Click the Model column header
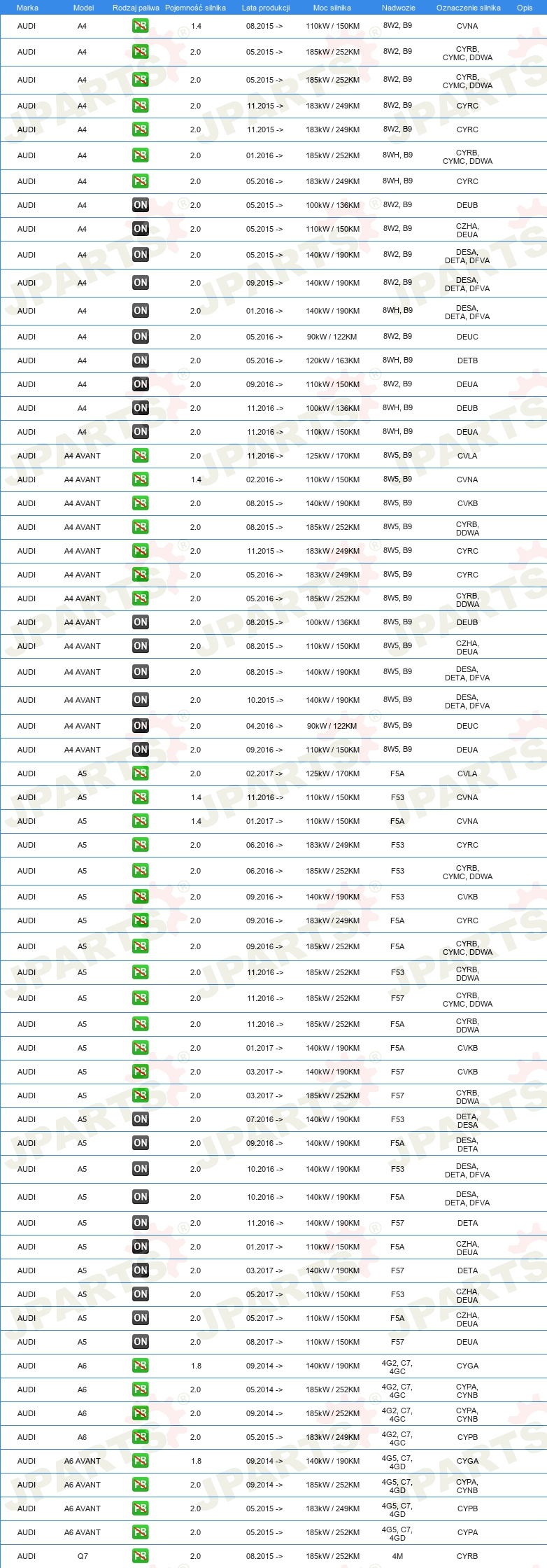 tap(83, 8)
